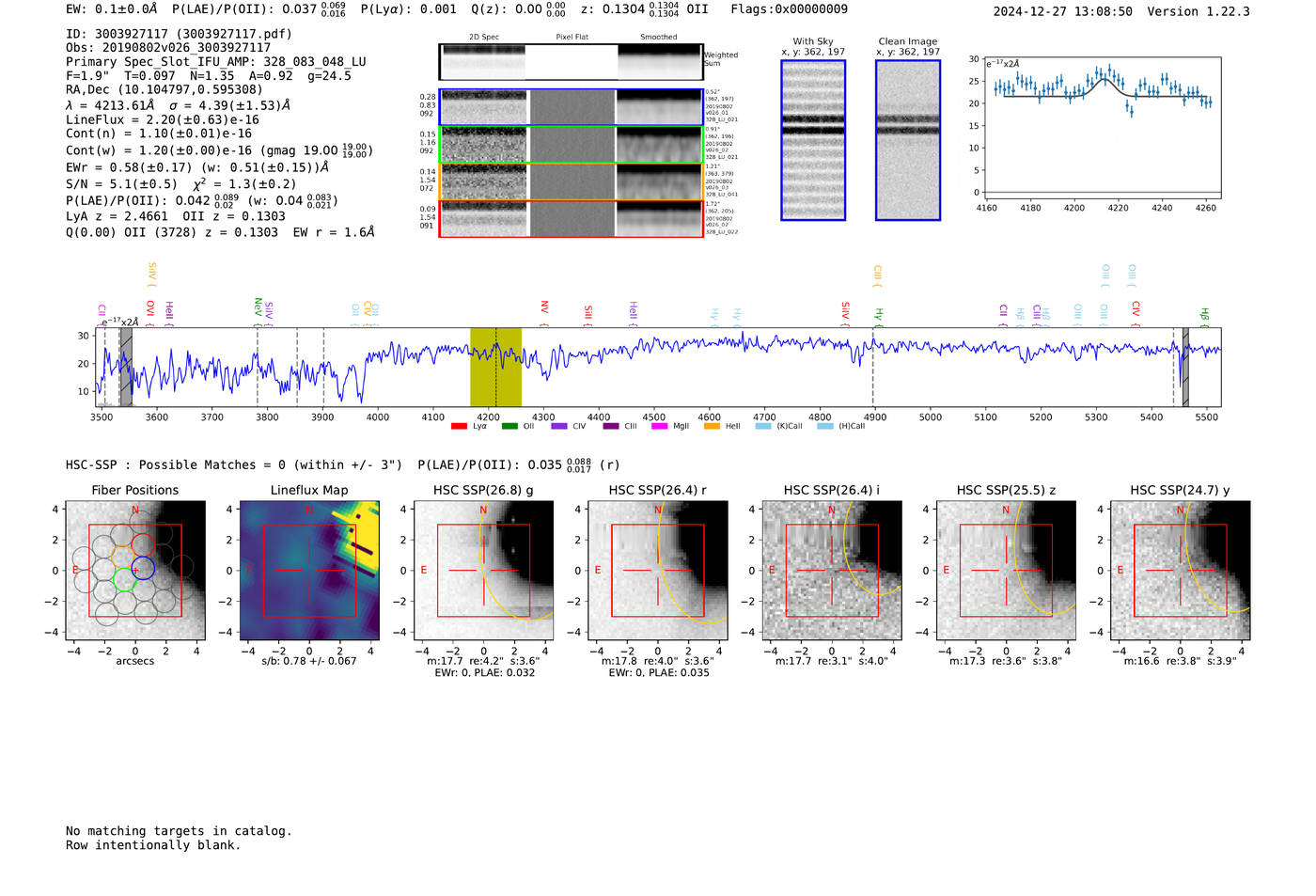The image size is (1316, 896).
Task: Click the 's/b: 0.78 +/- 0.067' caption
Action: tap(309, 661)
